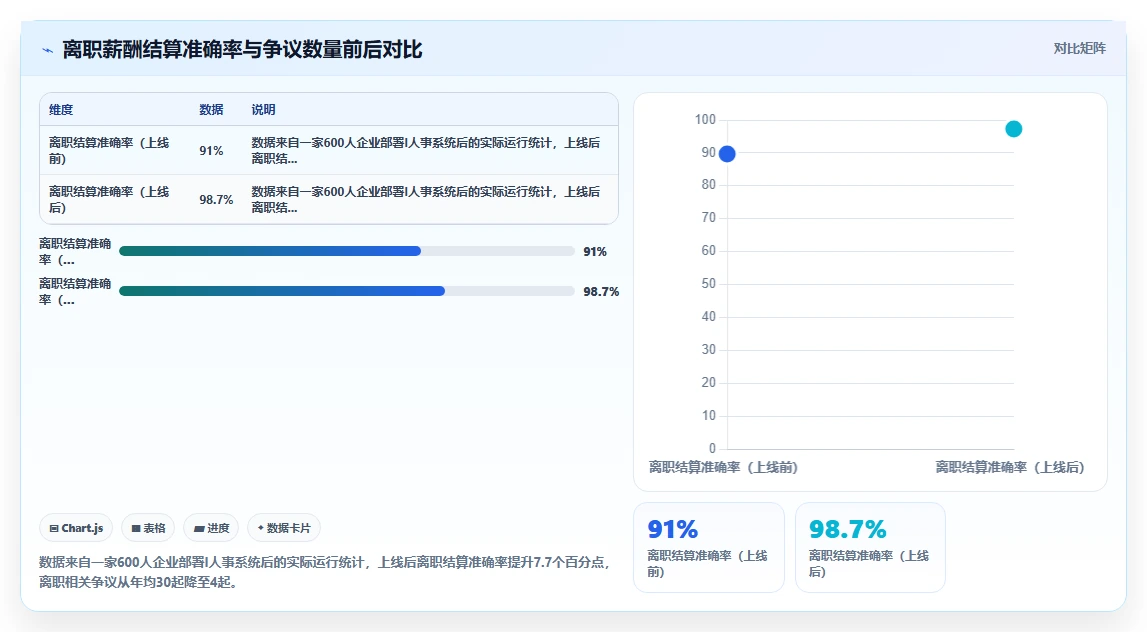Click table cell 离职结算准确率（上线后）

pos(109,200)
